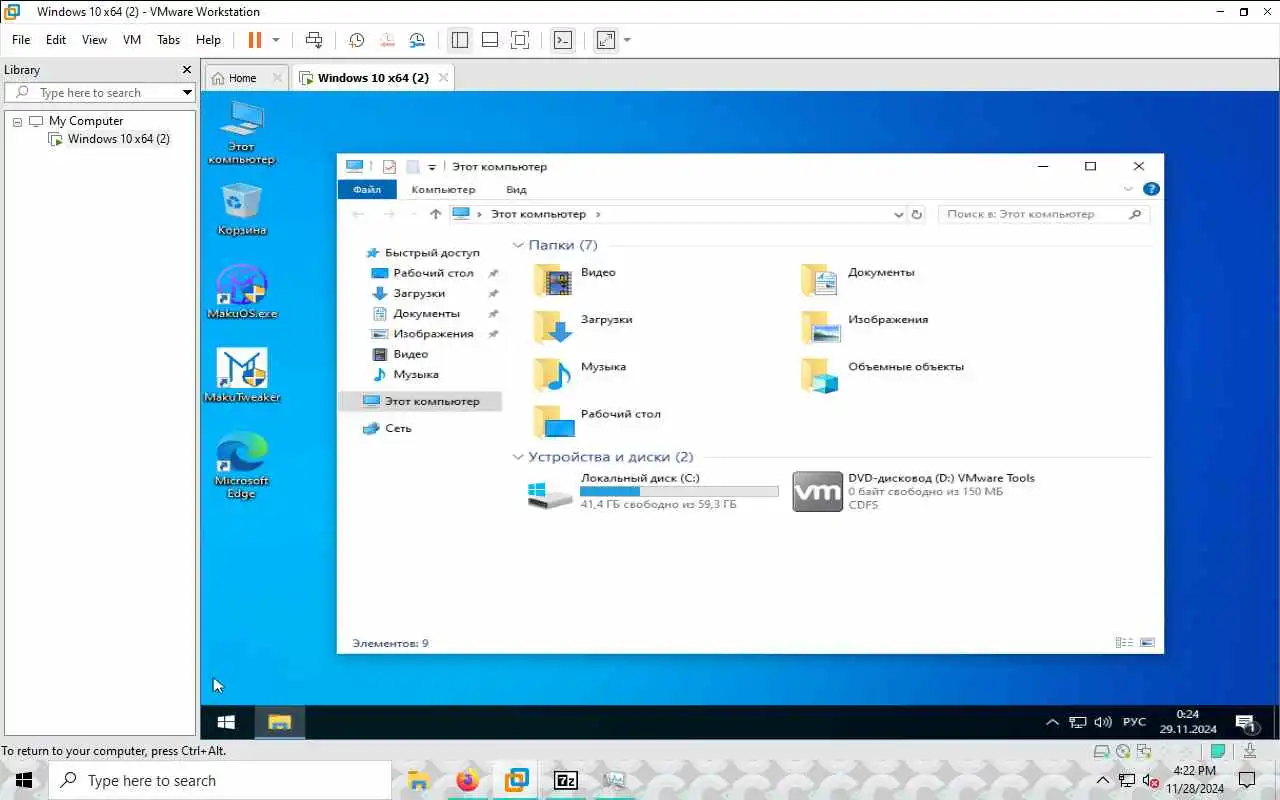Select the Корзина recycle bin desktop icon

(x=241, y=209)
